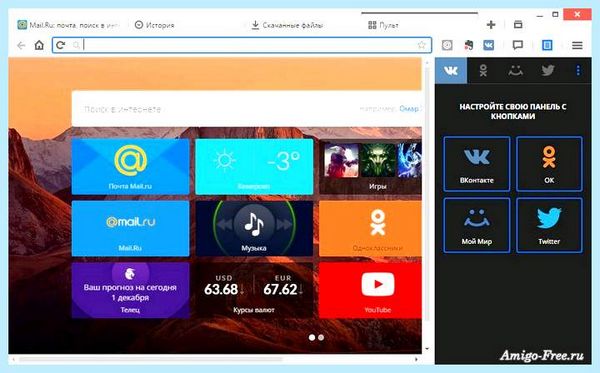Go to second tile page dot
The height and width of the screenshot is (373, 600).
pyautogui.click(x=321, y=337)
